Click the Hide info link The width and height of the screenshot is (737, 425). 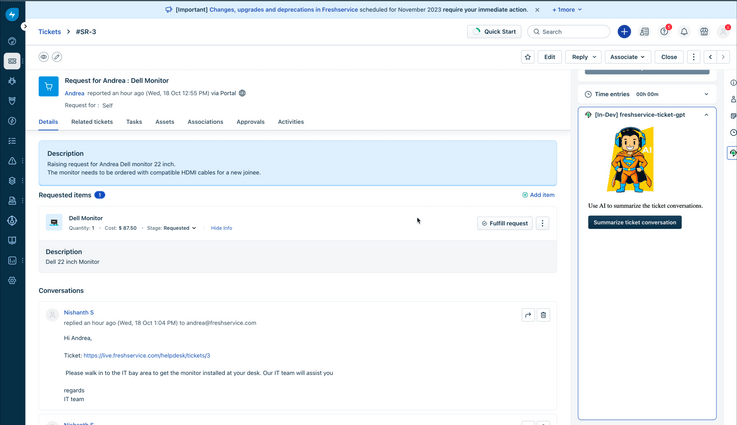tap(221, 228)
